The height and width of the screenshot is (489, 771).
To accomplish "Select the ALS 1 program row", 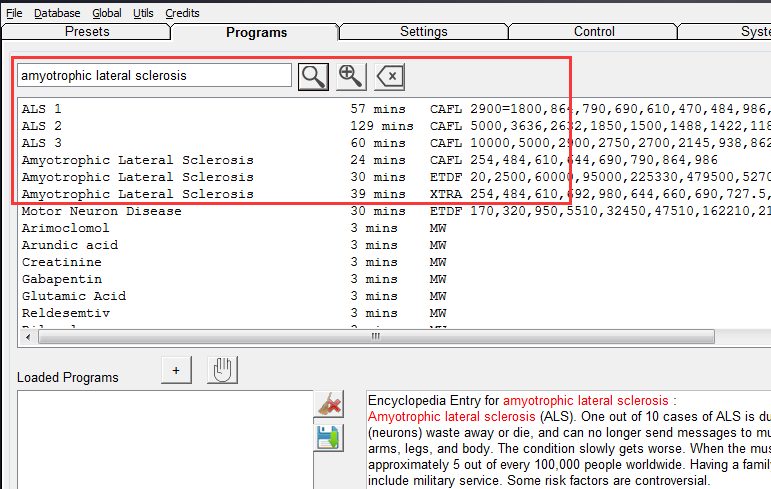I will (x=42, y=109).
